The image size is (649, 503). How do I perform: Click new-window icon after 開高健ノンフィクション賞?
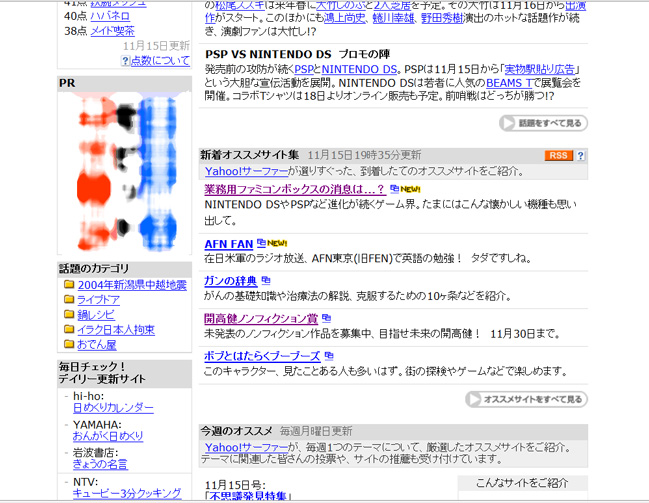click(327, 318)
